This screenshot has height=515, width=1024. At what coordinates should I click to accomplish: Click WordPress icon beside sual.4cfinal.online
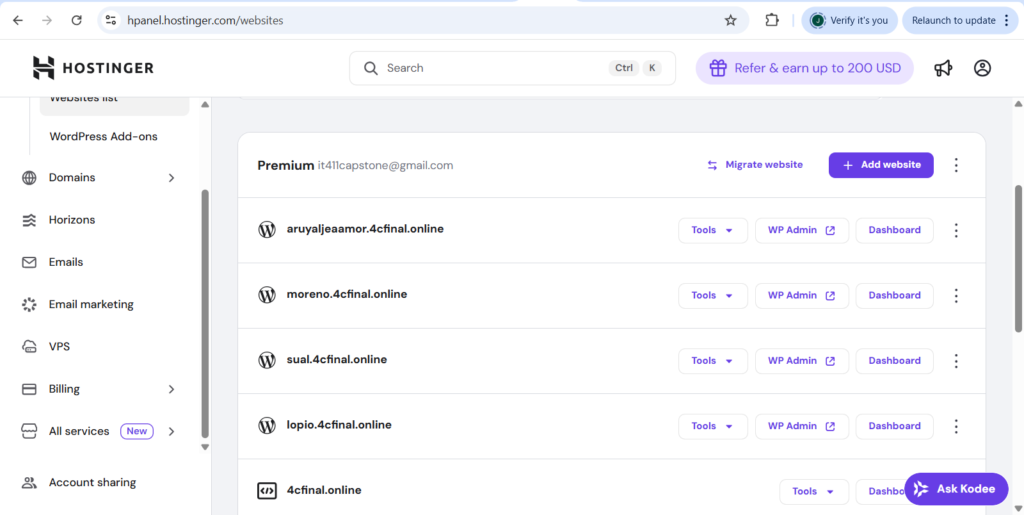click(267, 360)
